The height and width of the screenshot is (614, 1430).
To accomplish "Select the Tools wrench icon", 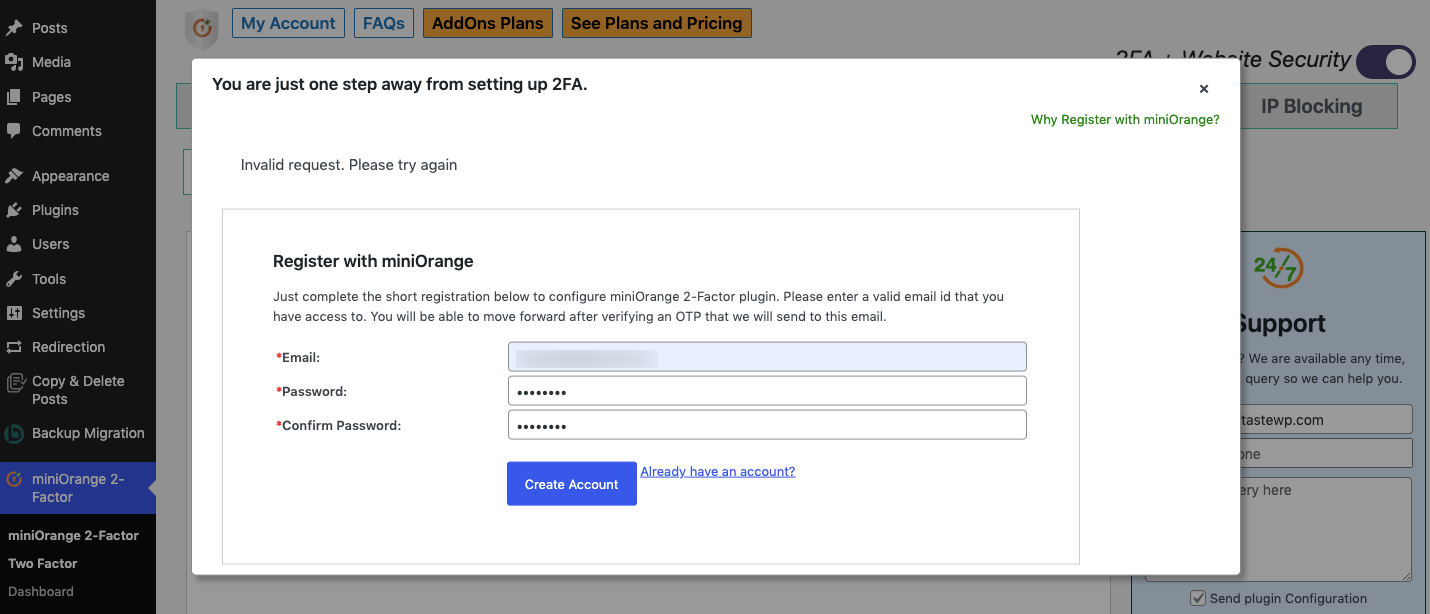I will [14, 278].
